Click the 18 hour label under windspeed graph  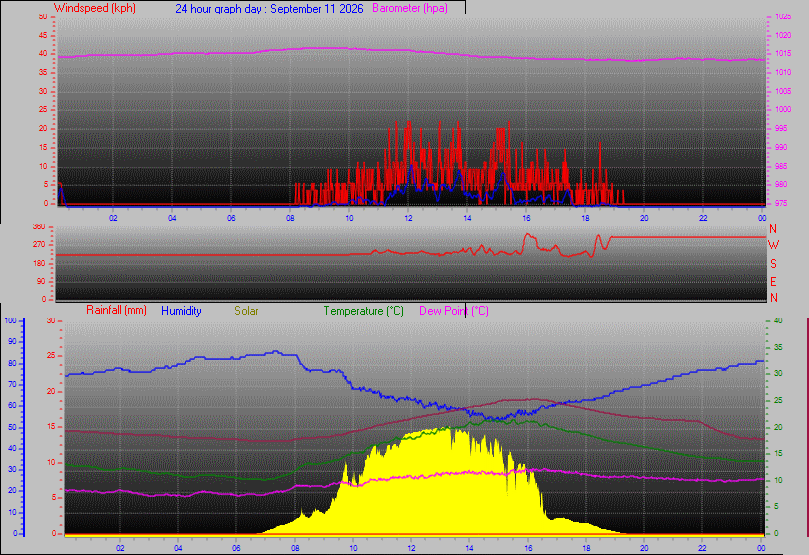585,218
